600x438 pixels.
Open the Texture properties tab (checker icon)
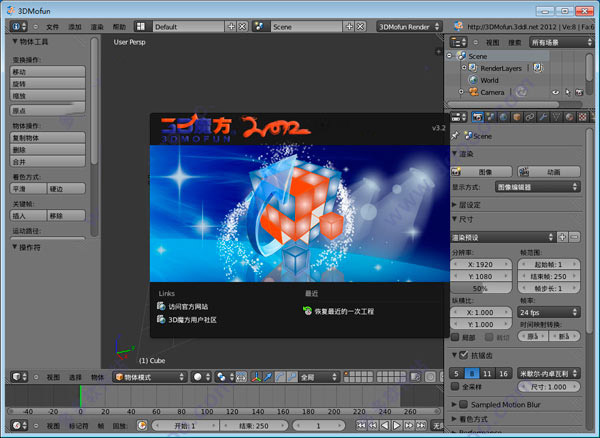tap(582, 117)
